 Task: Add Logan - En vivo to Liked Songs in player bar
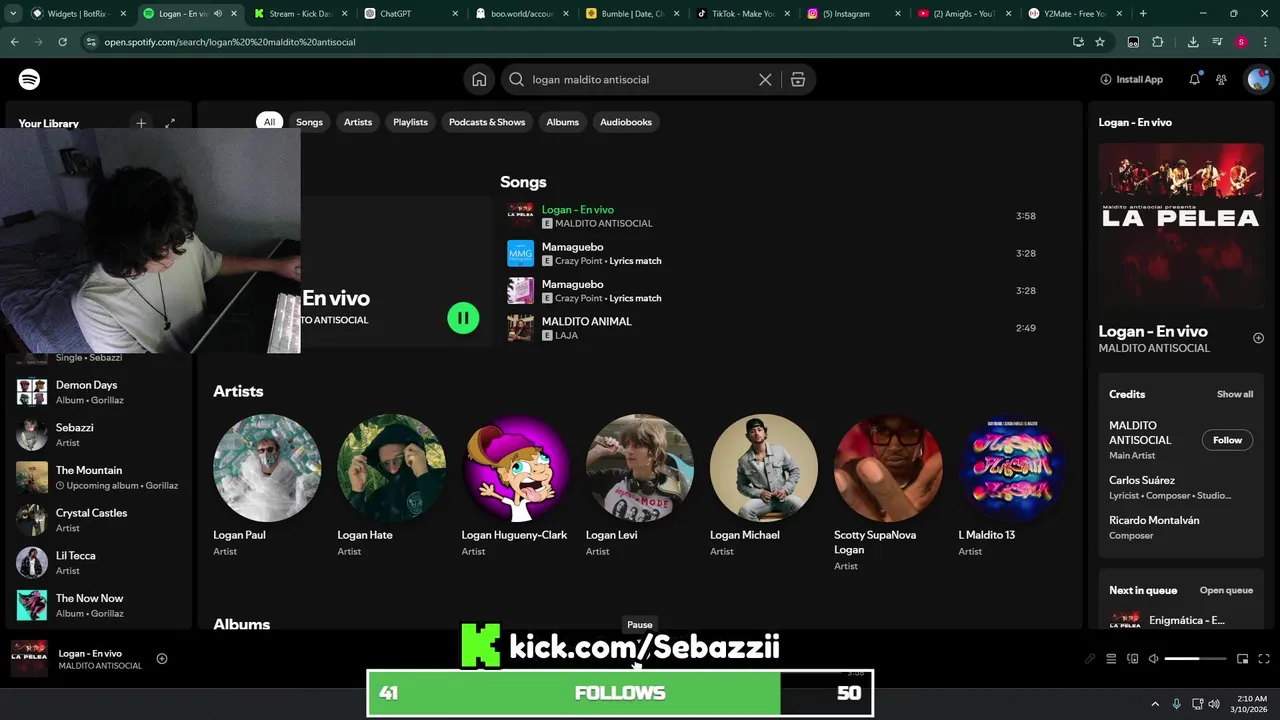click(162, 658)
